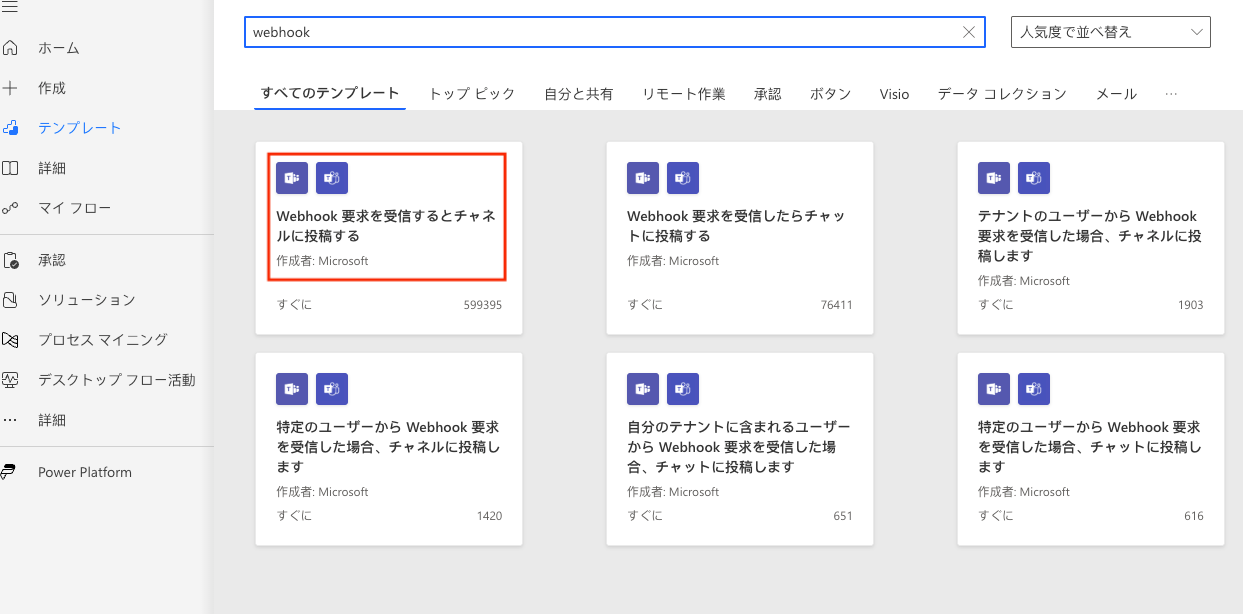Open the 人気度で並べ替え sort dropdown
1243x614 pixels.
click(1111, 32)
